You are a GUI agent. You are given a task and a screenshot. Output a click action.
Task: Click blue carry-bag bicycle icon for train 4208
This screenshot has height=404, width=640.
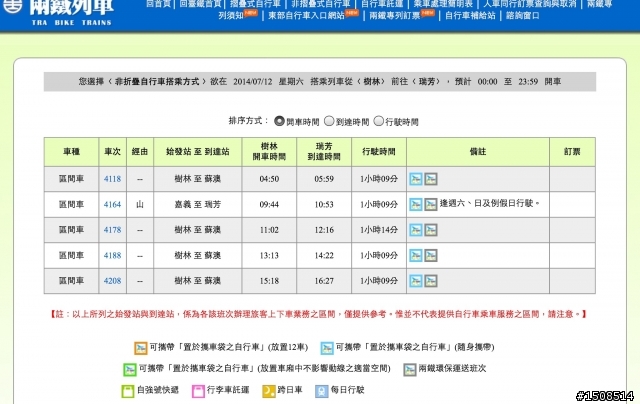(416, 281)
